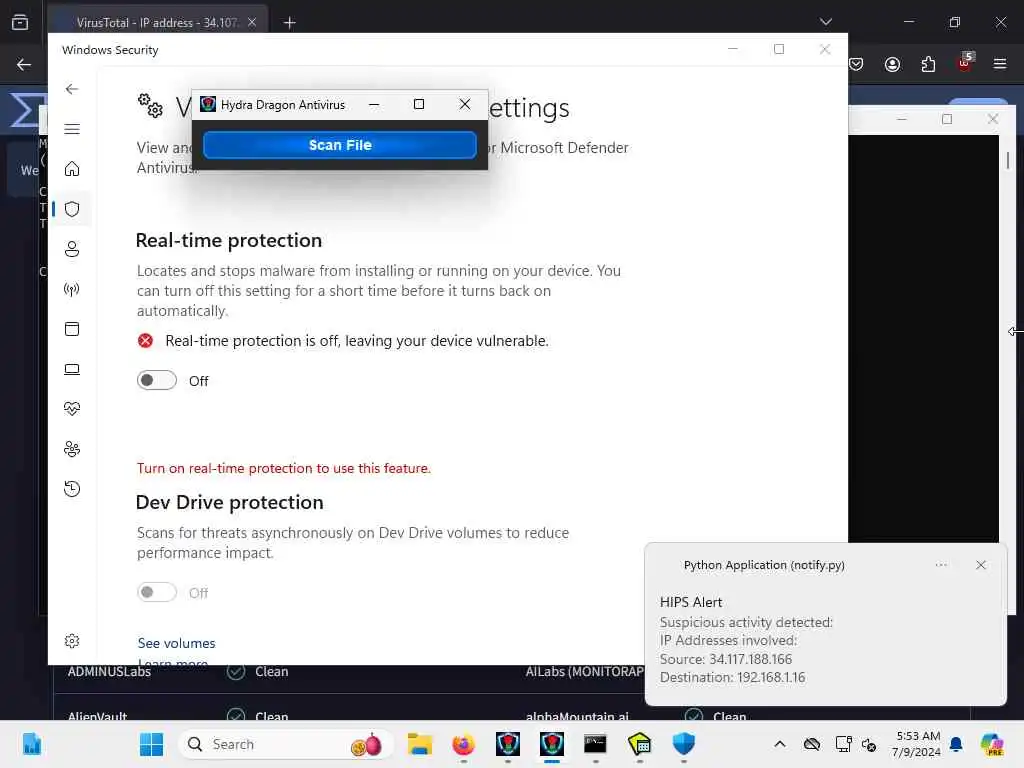Close the VirusTotal browser tab
The height and width of the screenshot is (768, 1024).
252,22
